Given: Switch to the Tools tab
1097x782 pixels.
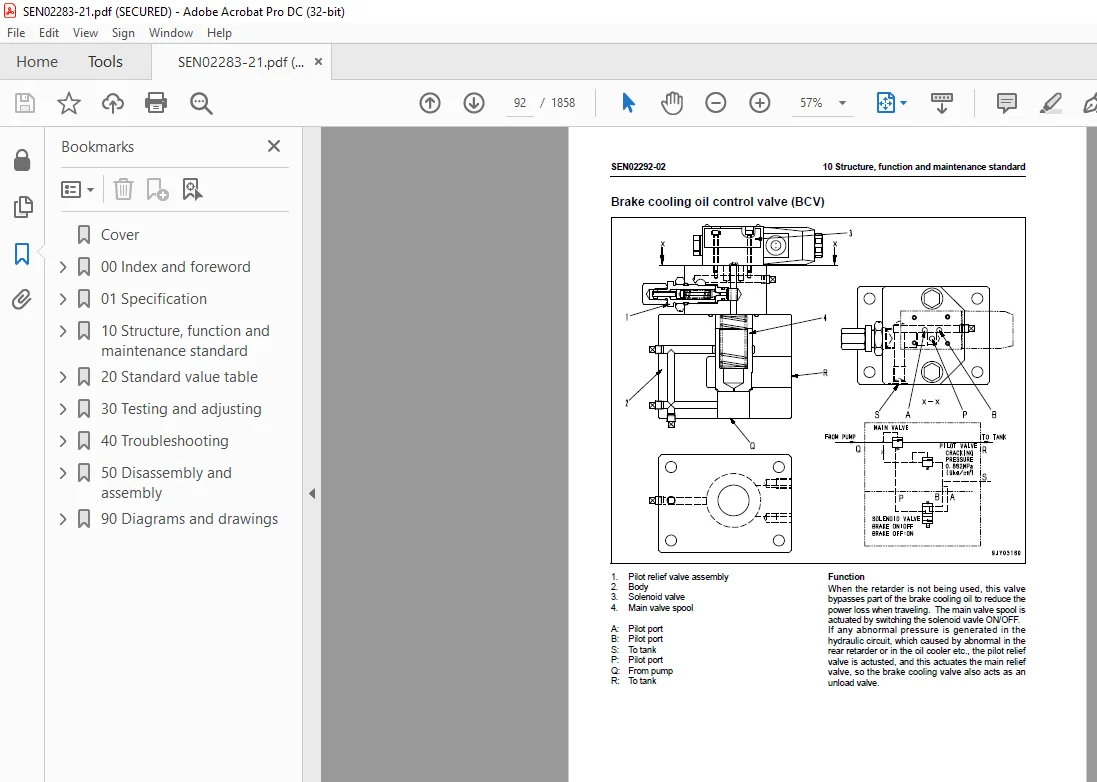Looking at the screenshot, I should pyautogui.click(x=105, y=62).
